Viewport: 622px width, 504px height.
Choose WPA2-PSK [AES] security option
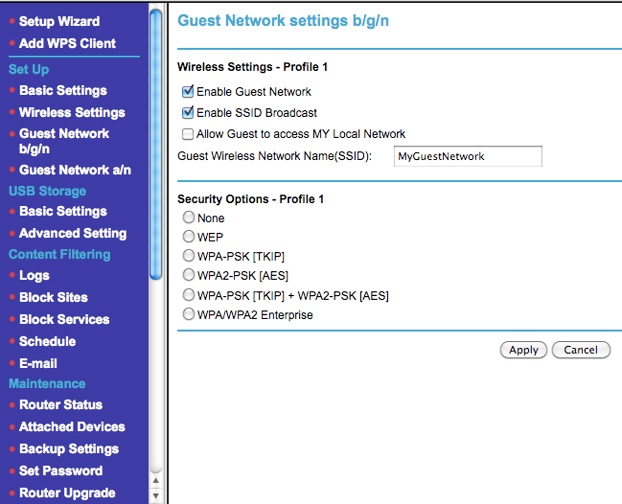tap(188, 275)
